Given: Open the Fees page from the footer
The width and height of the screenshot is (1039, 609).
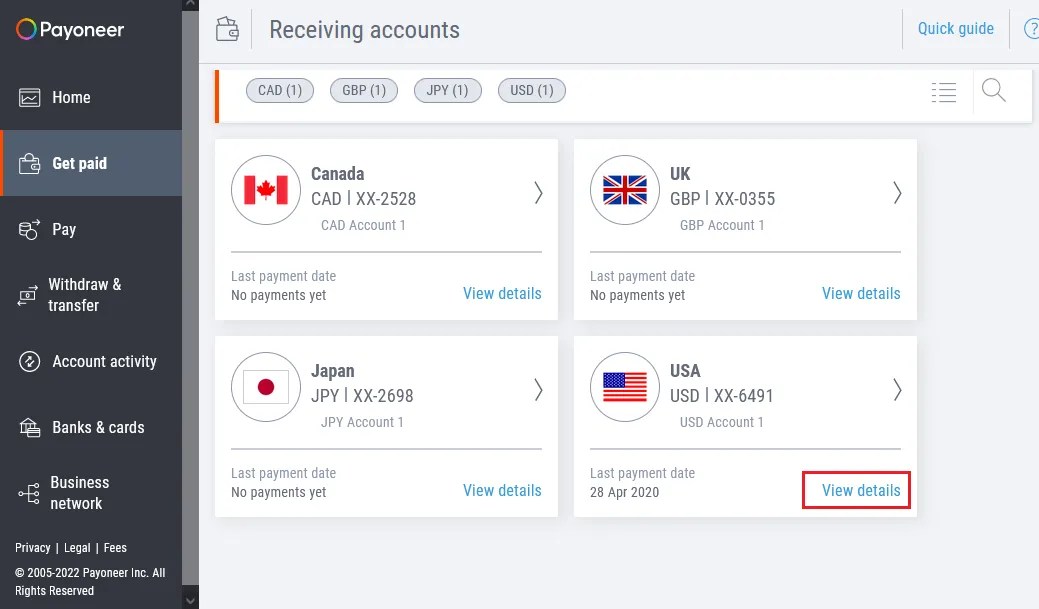Looking at the screenshot, I should click(115, 547).
